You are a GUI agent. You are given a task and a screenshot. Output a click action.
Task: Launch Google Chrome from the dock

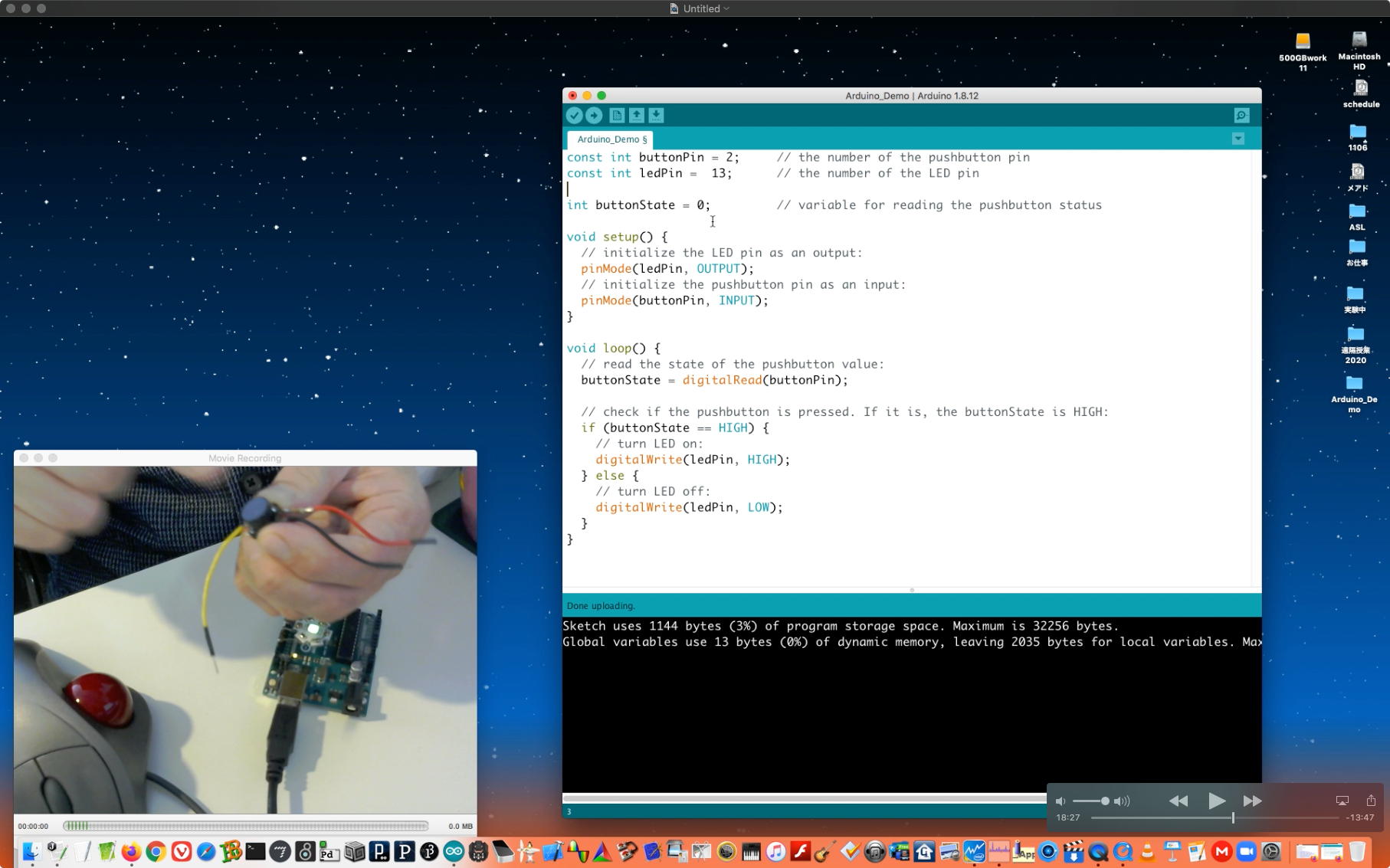pyautogui.click(x=156, y=851)
